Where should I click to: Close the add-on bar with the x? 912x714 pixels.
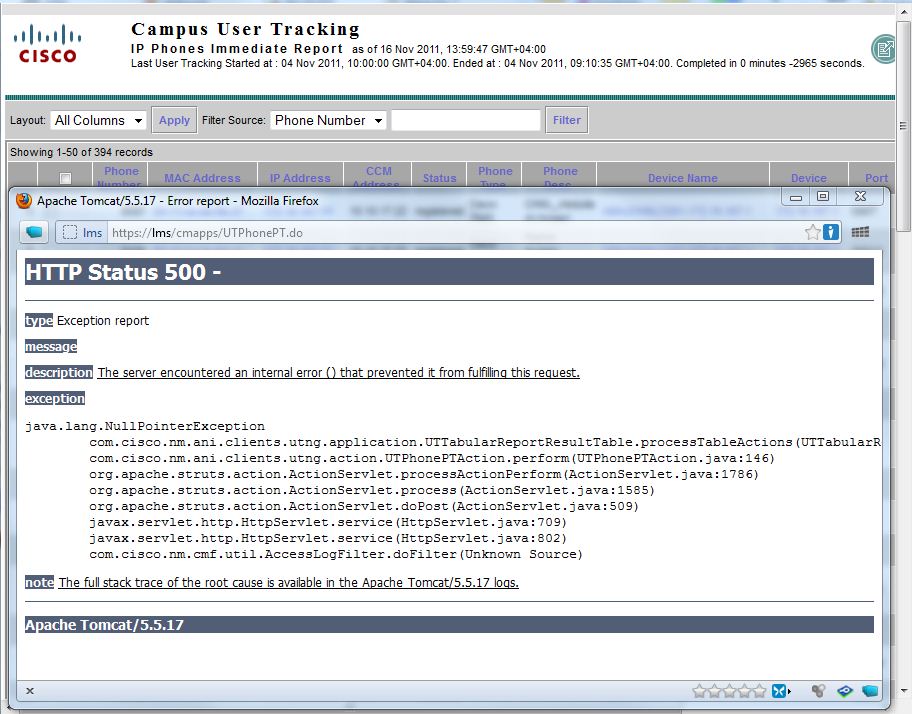coord(30,691)
